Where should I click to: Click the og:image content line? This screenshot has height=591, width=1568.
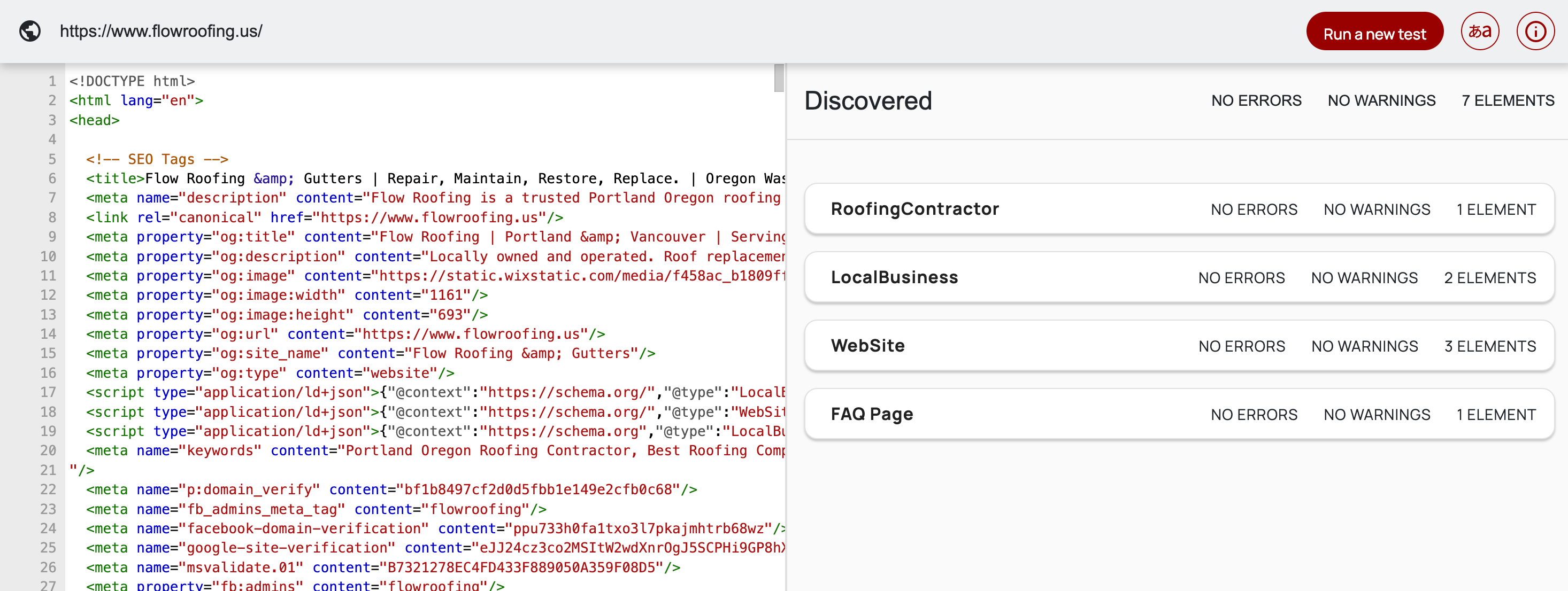(x=435, y=275)
